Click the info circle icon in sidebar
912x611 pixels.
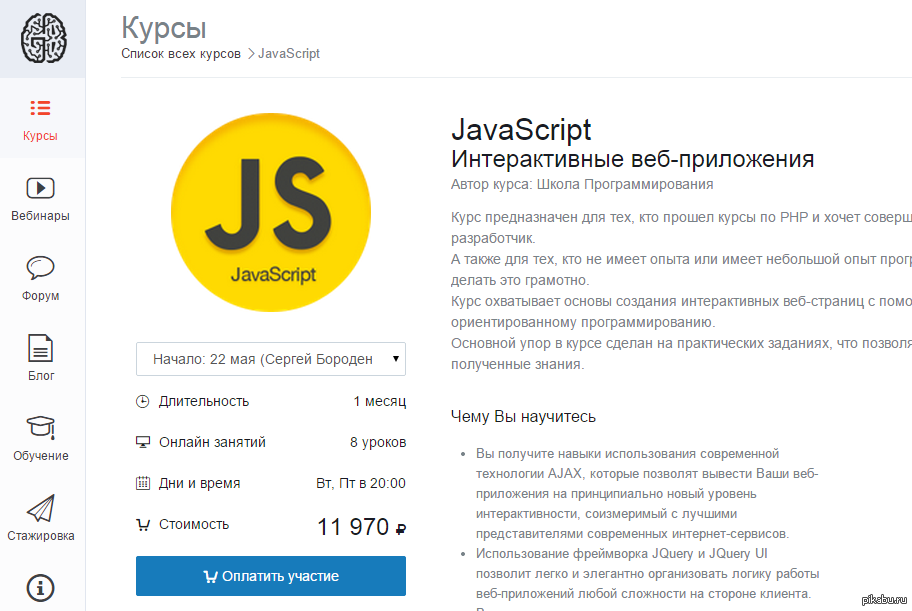click(x=40, y=587)
